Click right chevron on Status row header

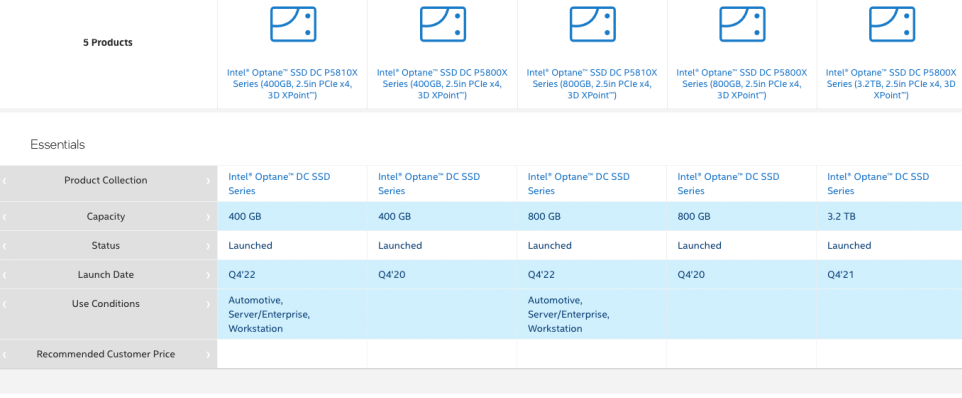208,246
